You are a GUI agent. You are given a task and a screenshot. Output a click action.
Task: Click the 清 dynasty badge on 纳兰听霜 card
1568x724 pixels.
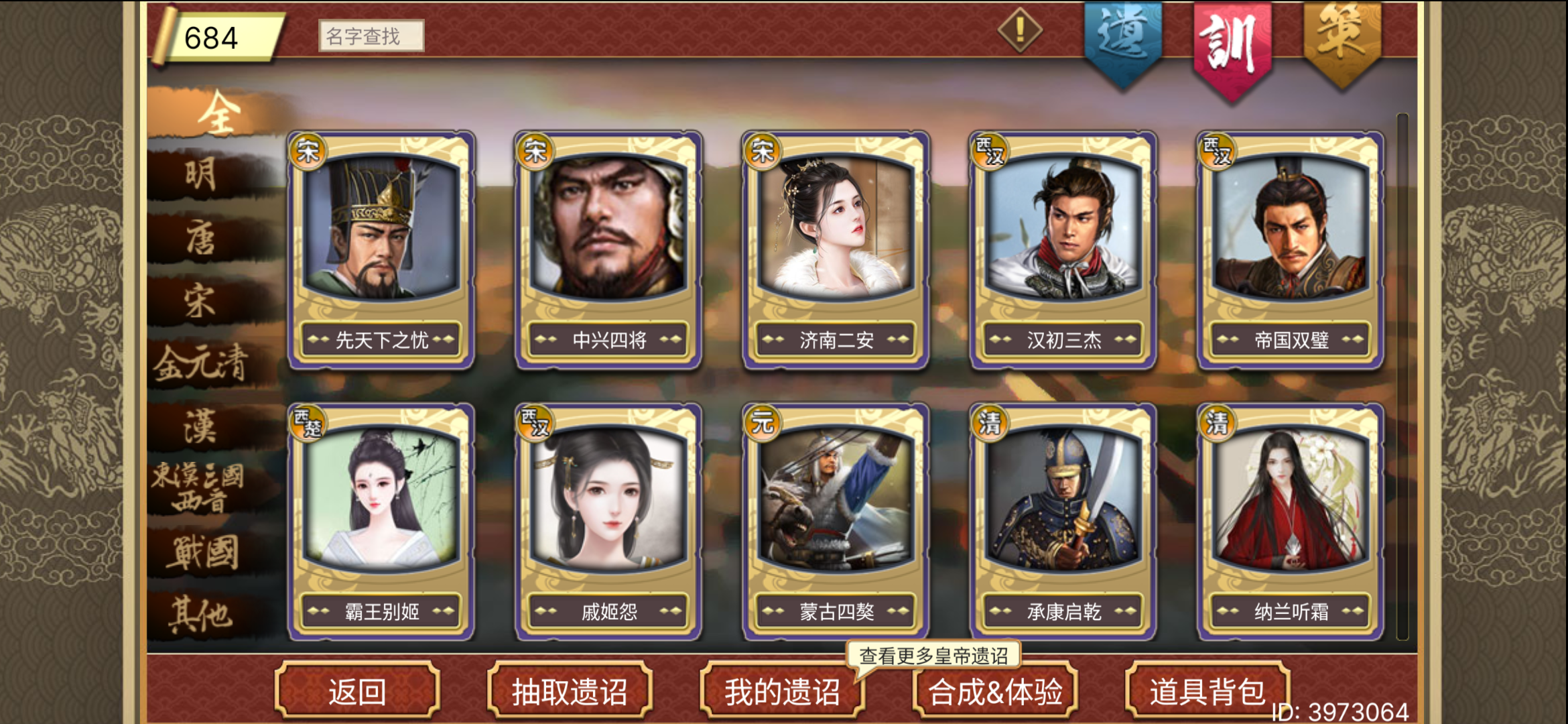click(x=1217, y=422)
